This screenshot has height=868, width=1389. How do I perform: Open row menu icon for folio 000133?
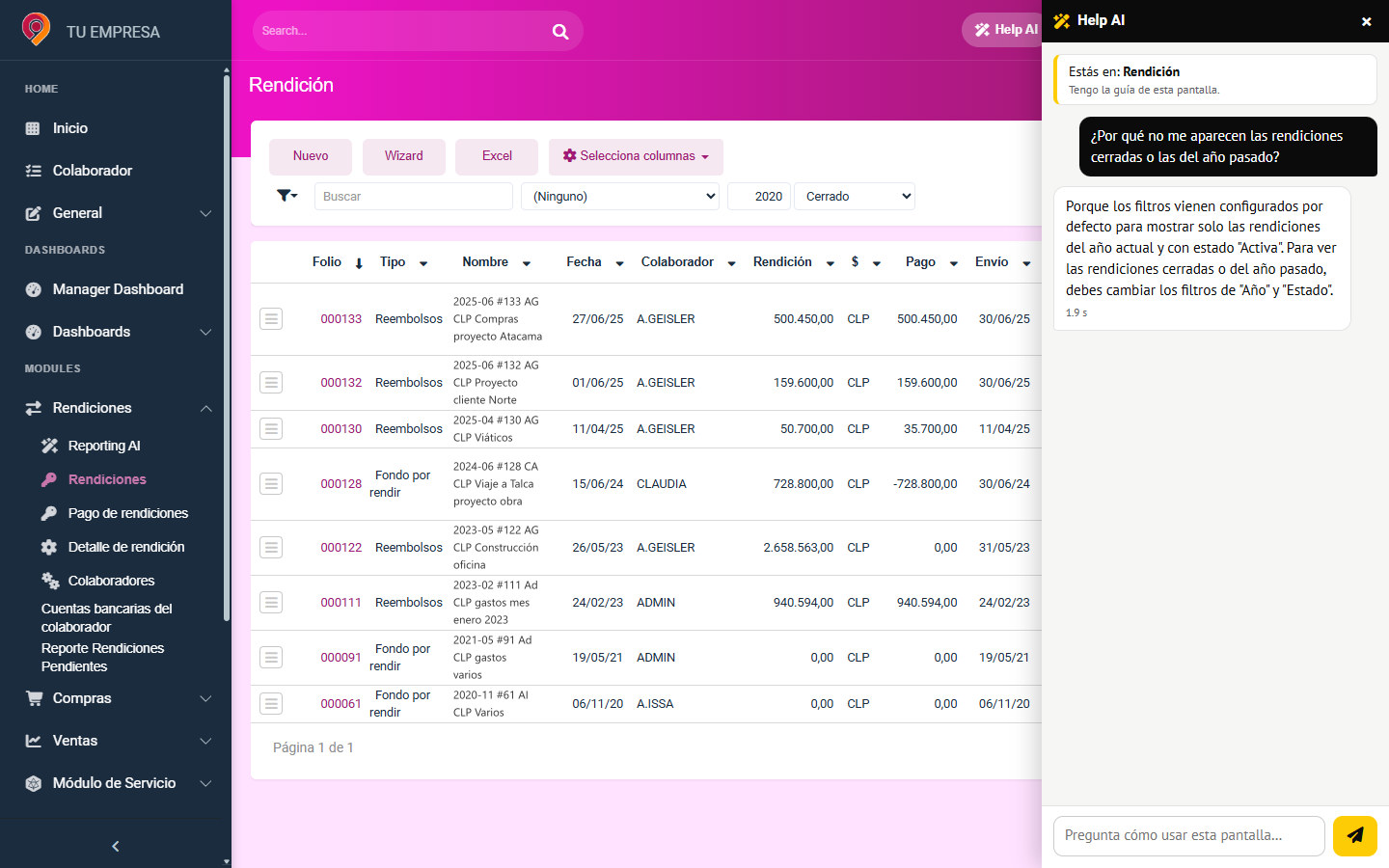coord(271,318)
